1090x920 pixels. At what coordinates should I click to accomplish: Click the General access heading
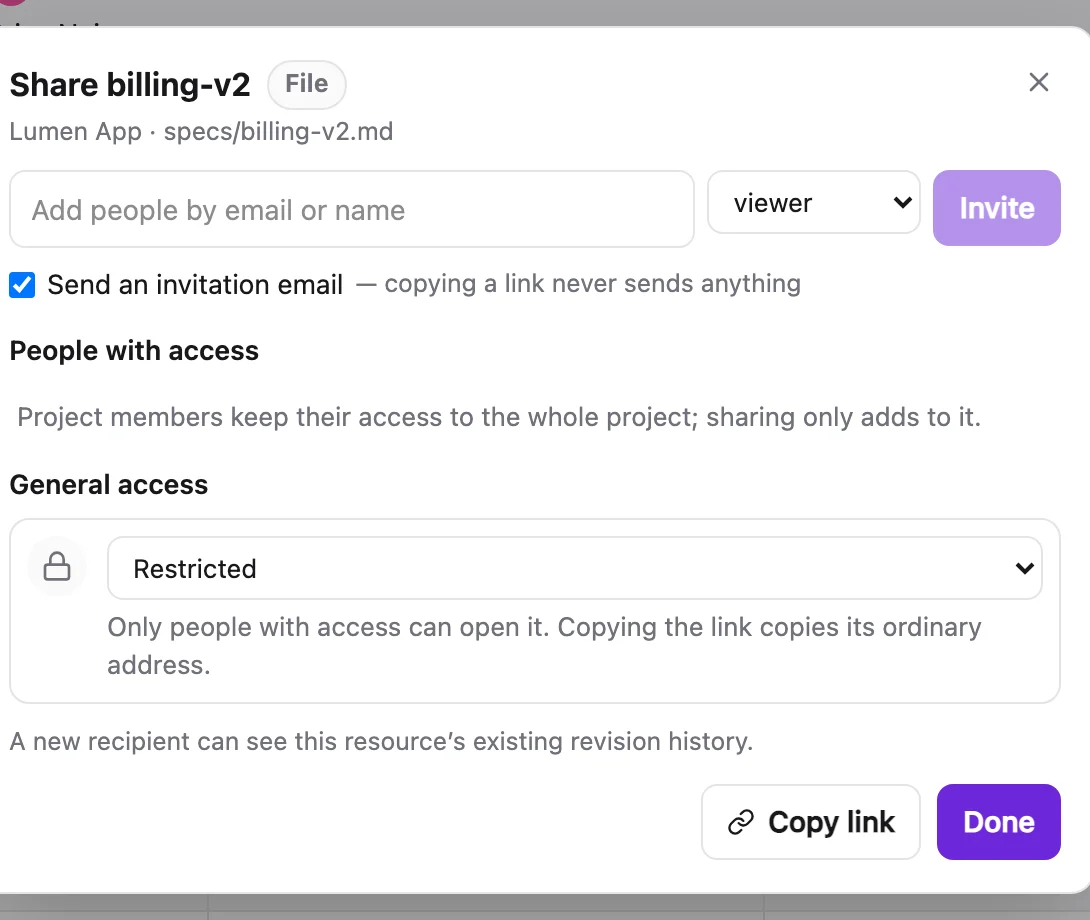click(109, 485)
